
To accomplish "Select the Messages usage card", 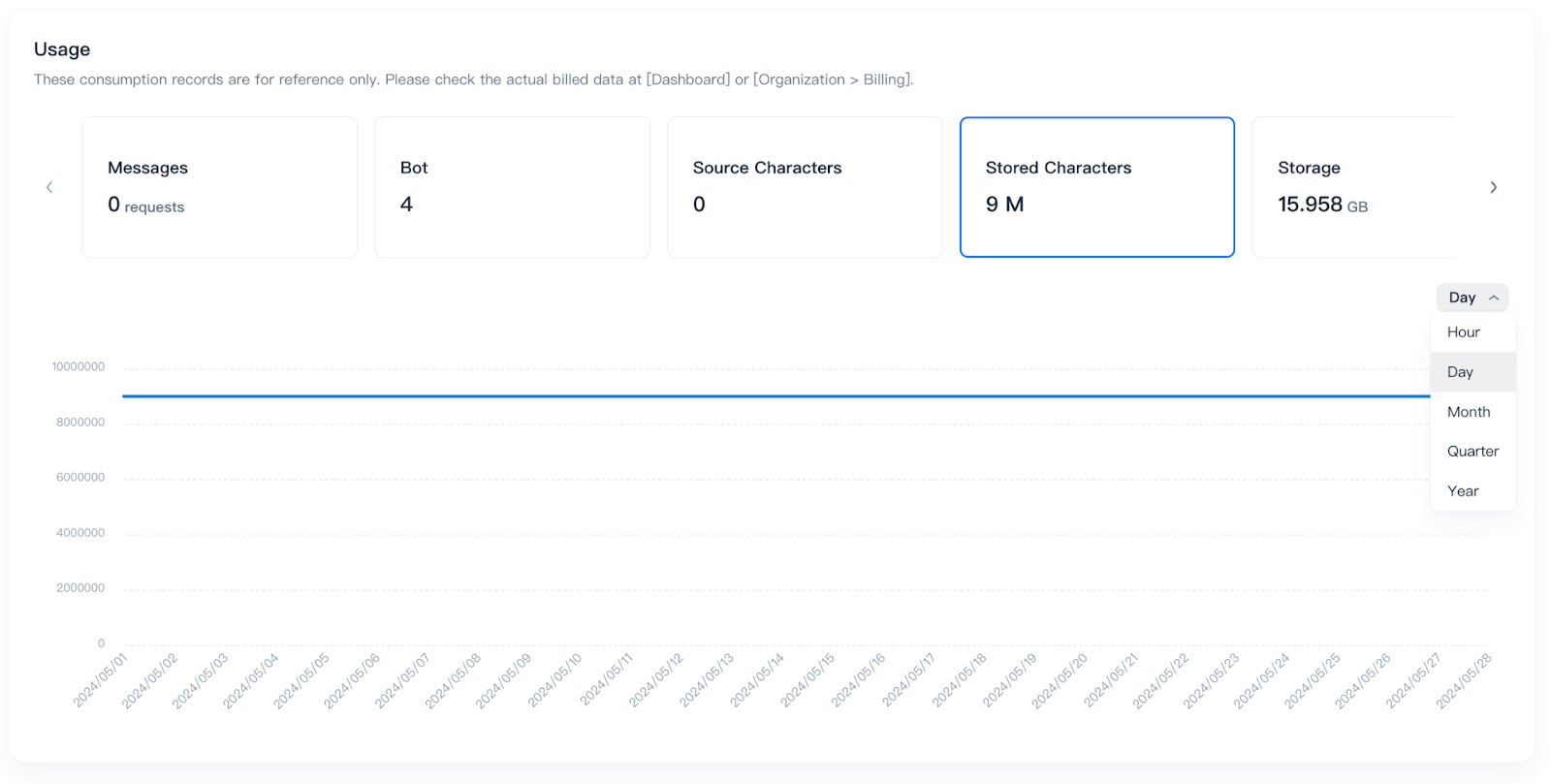I will coord(219,187).
